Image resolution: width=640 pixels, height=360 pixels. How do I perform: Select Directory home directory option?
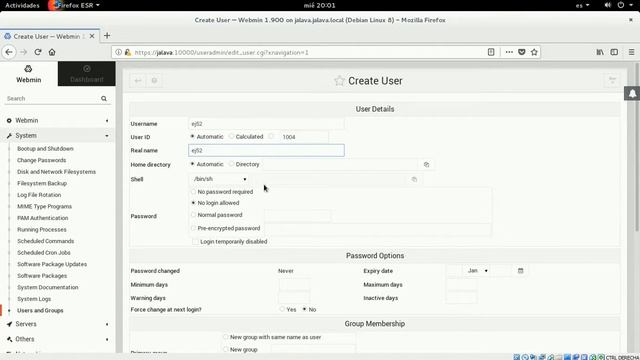(231, 164)
